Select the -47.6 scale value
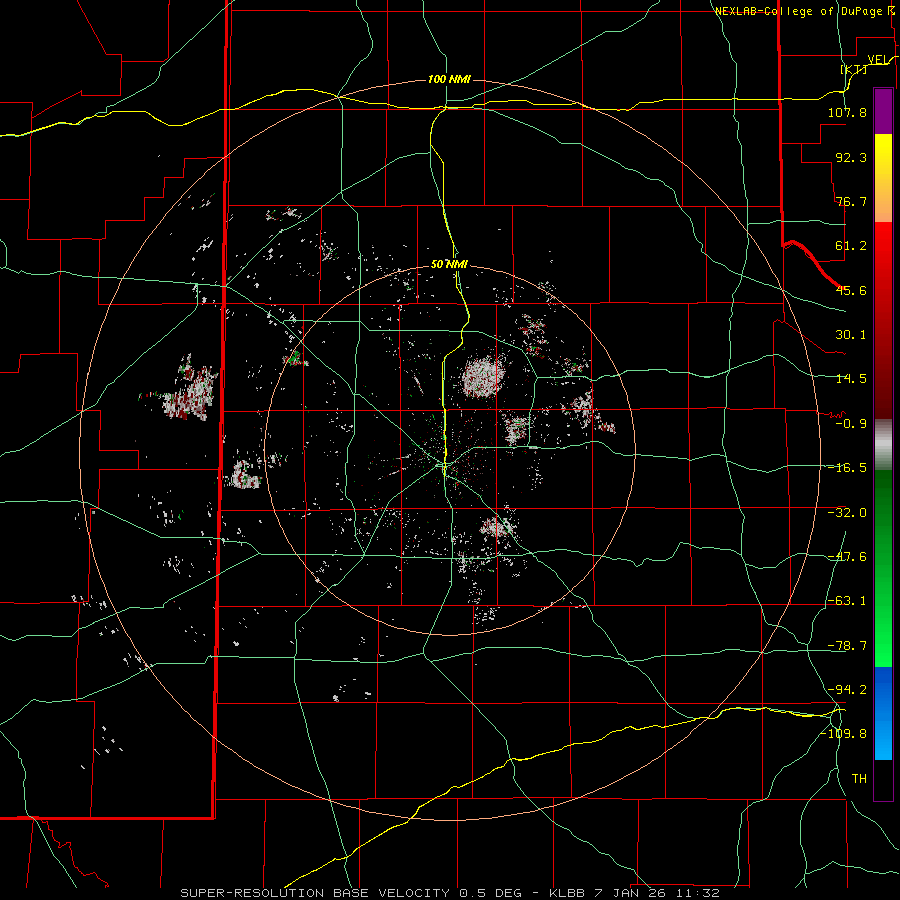This screenshot has width=900, height=900. (x=847, y=557)
